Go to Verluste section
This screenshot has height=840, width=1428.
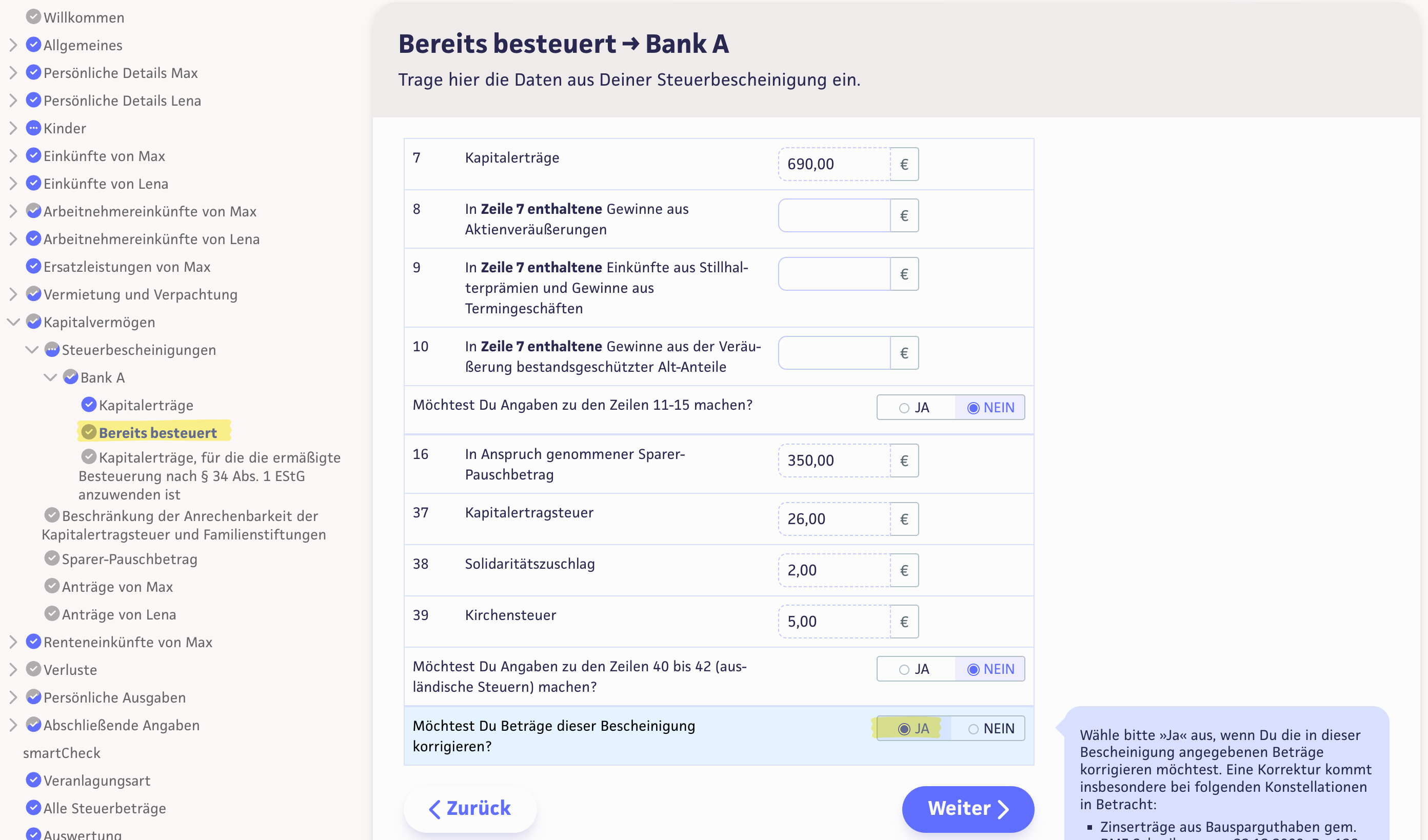click(70, 670)
